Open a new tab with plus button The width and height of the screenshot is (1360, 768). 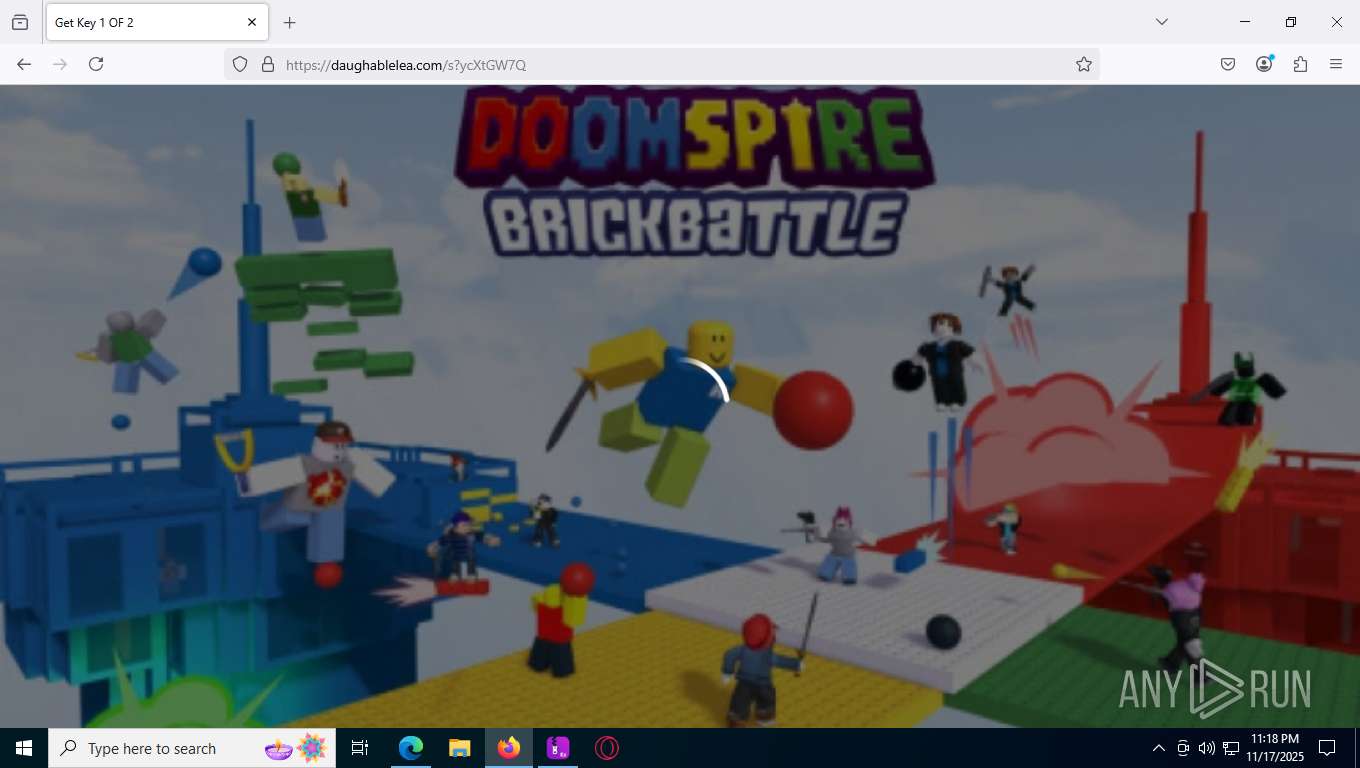pyautogui.click(x=289, y=22)
